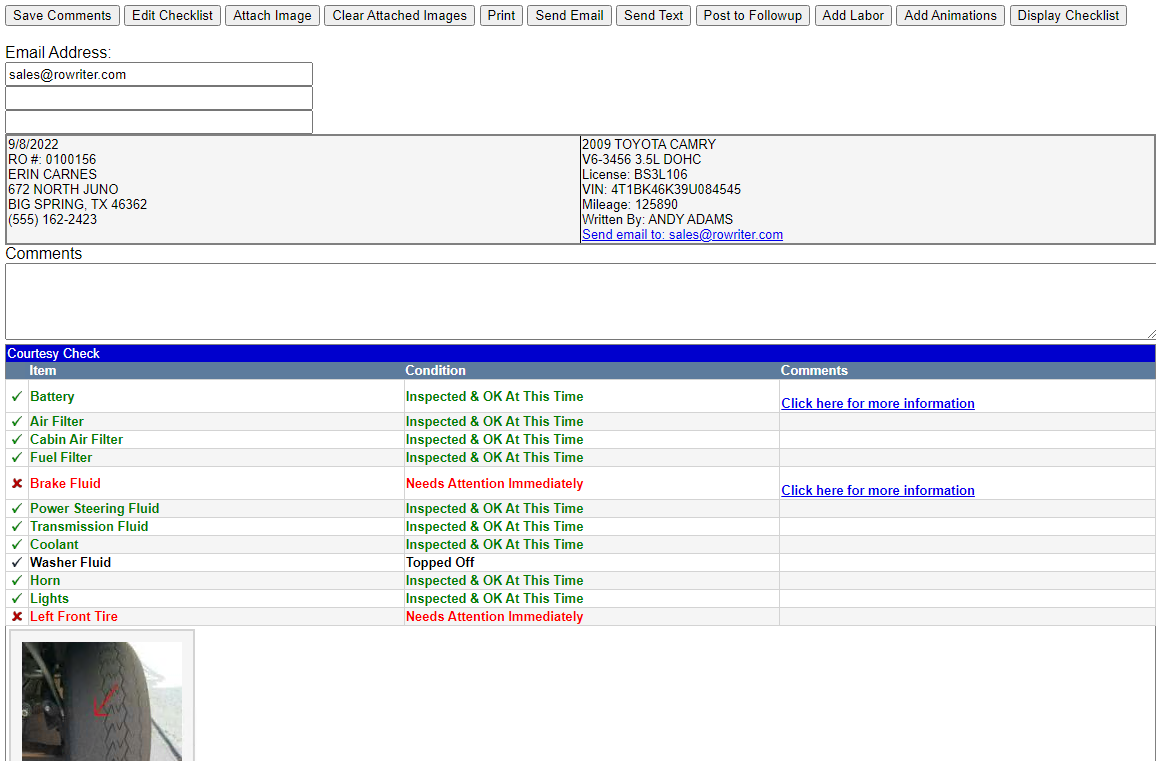Select the third empty email address field

click(159, 122)
